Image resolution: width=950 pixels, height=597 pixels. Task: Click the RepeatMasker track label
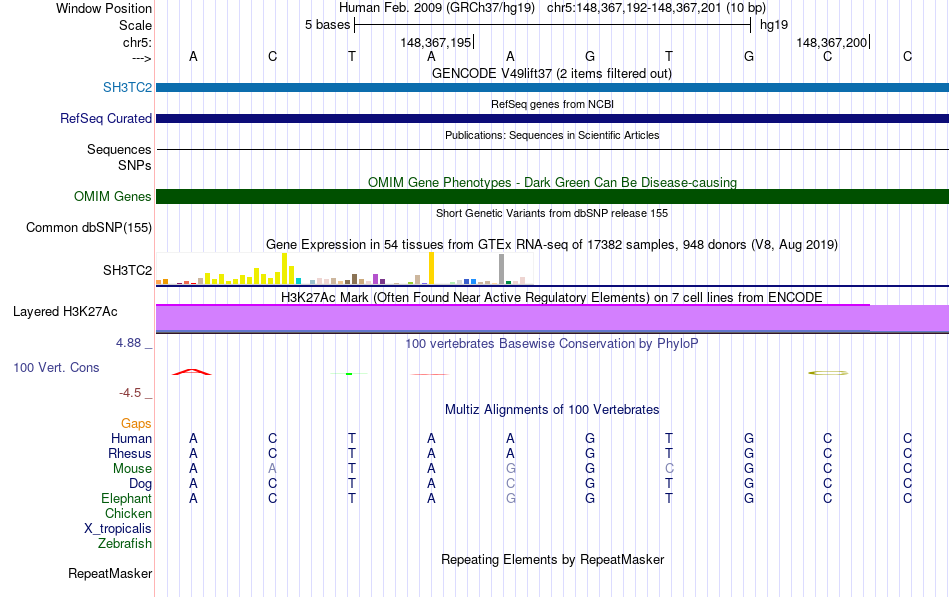[110, 573]
